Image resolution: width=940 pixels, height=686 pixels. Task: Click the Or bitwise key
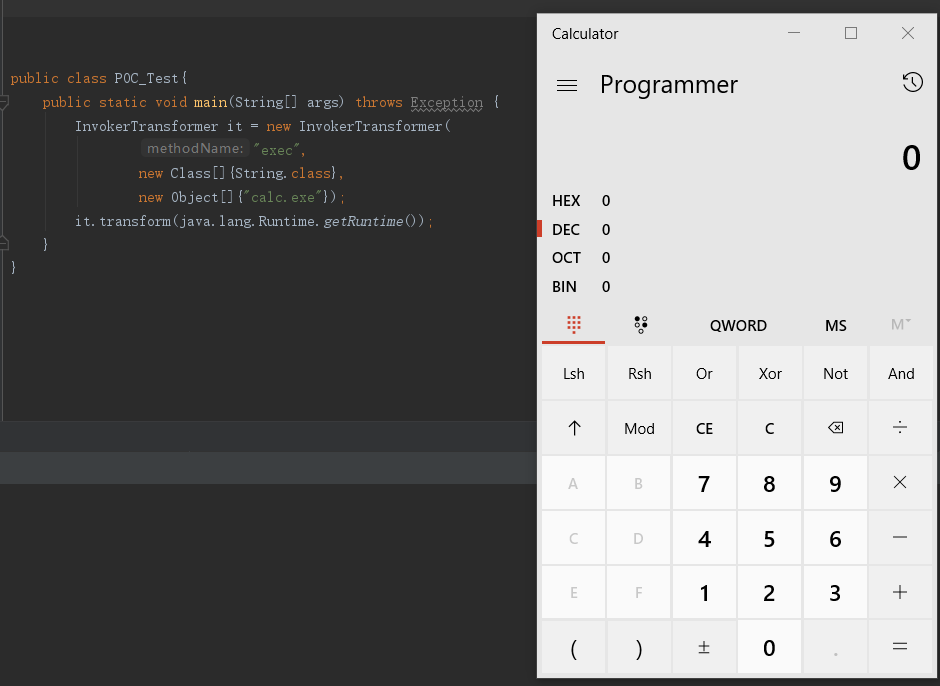pyautogui.click(x=704, y=373)
